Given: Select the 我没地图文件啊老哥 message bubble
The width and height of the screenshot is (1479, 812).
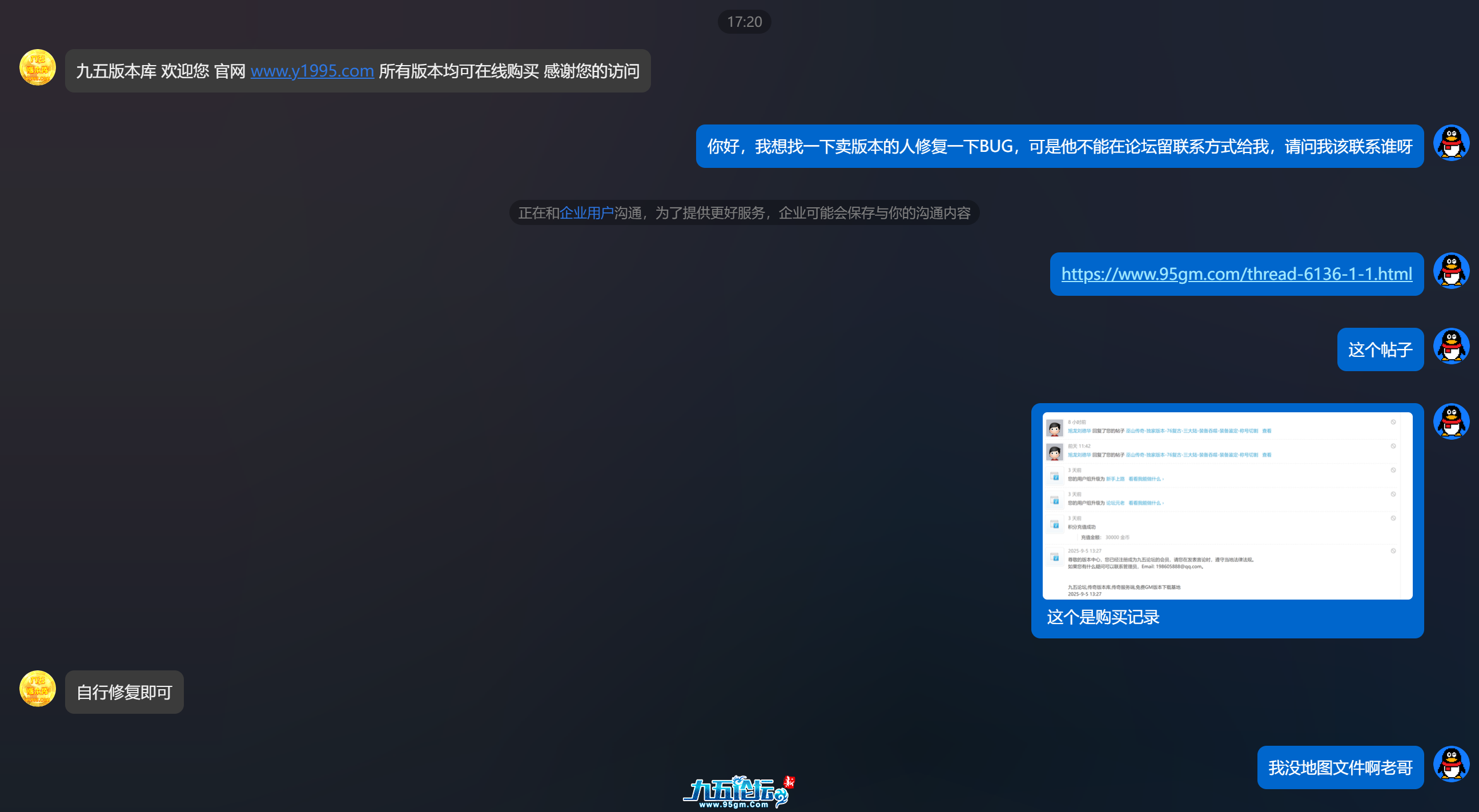Looking at the screenshot, I should coord(1340,768).
